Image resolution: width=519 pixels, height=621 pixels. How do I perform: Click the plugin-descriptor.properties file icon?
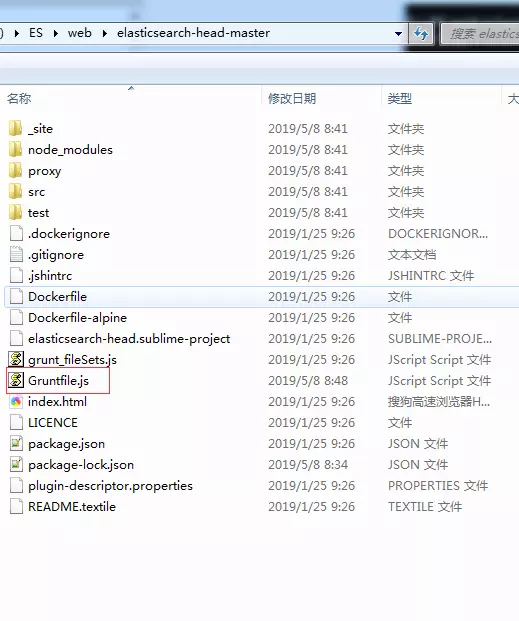tap(16, 486)
